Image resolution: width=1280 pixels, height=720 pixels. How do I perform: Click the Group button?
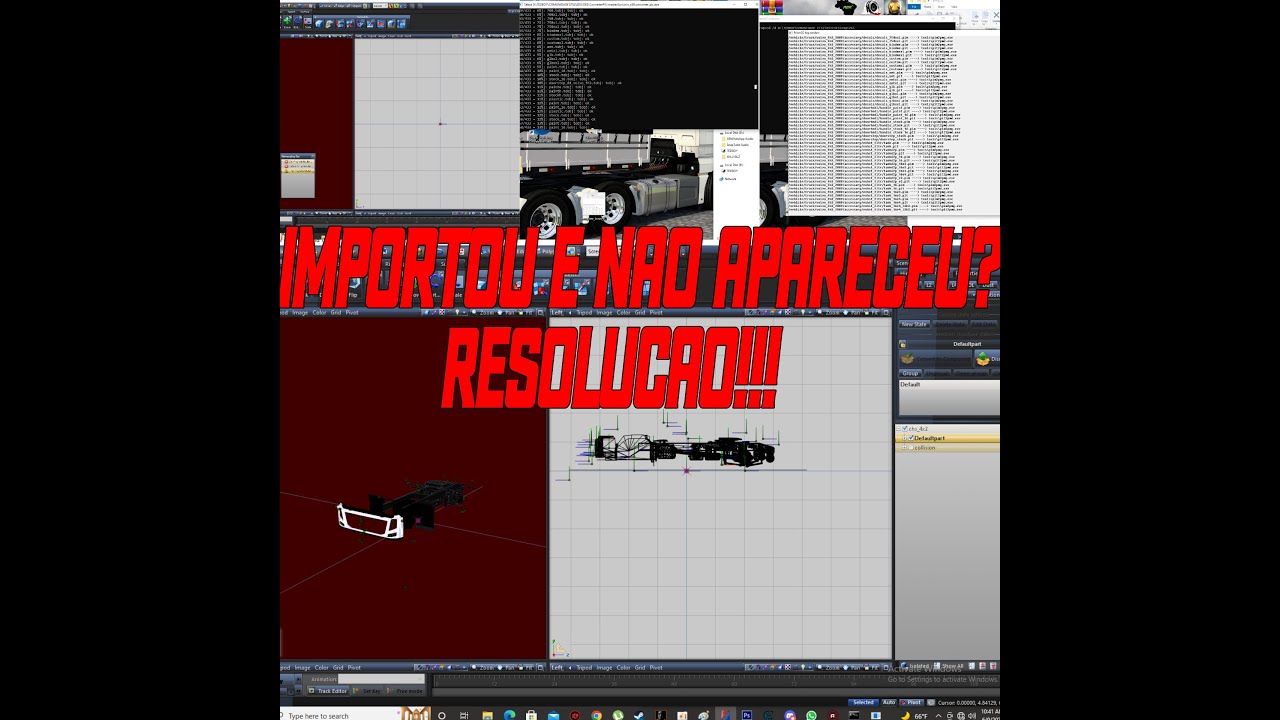tap(910, 373)
